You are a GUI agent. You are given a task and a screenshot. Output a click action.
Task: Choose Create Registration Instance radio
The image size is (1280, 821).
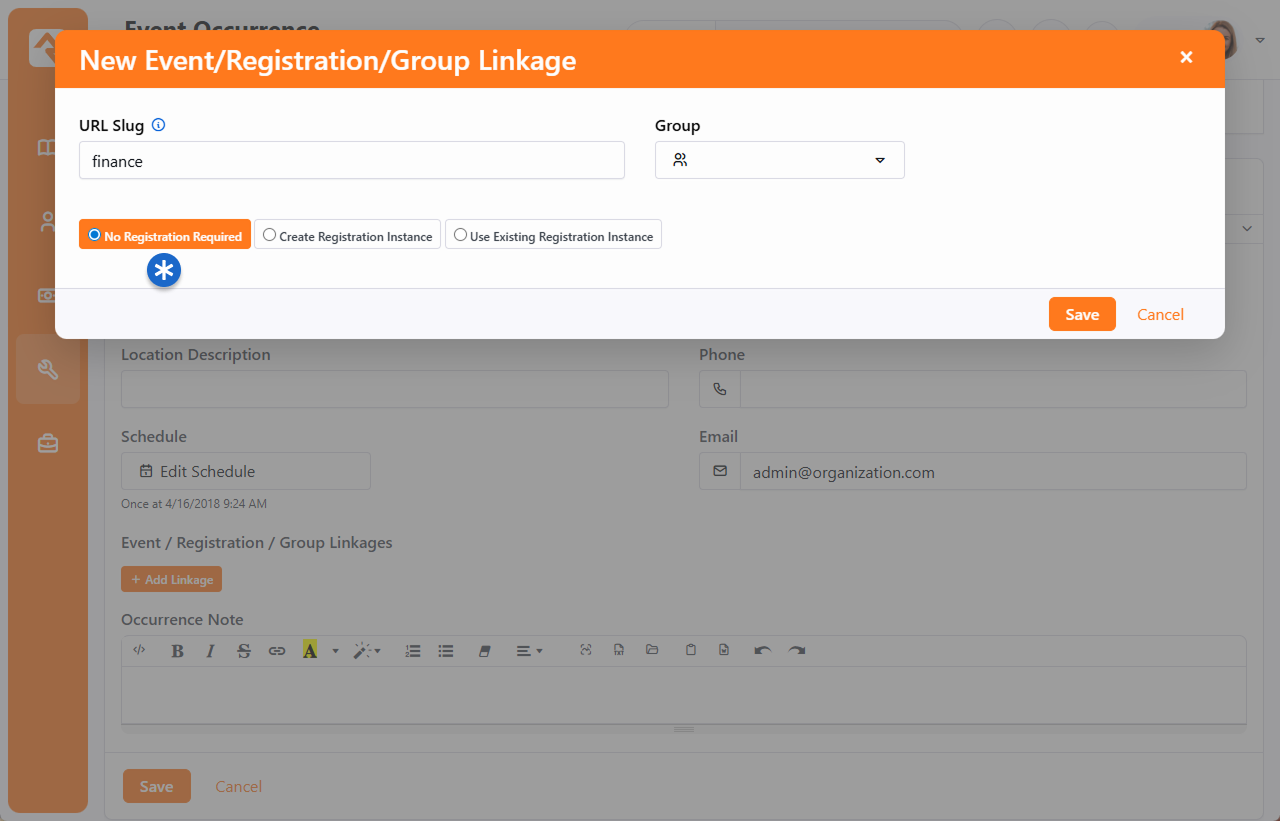[347, 235]
